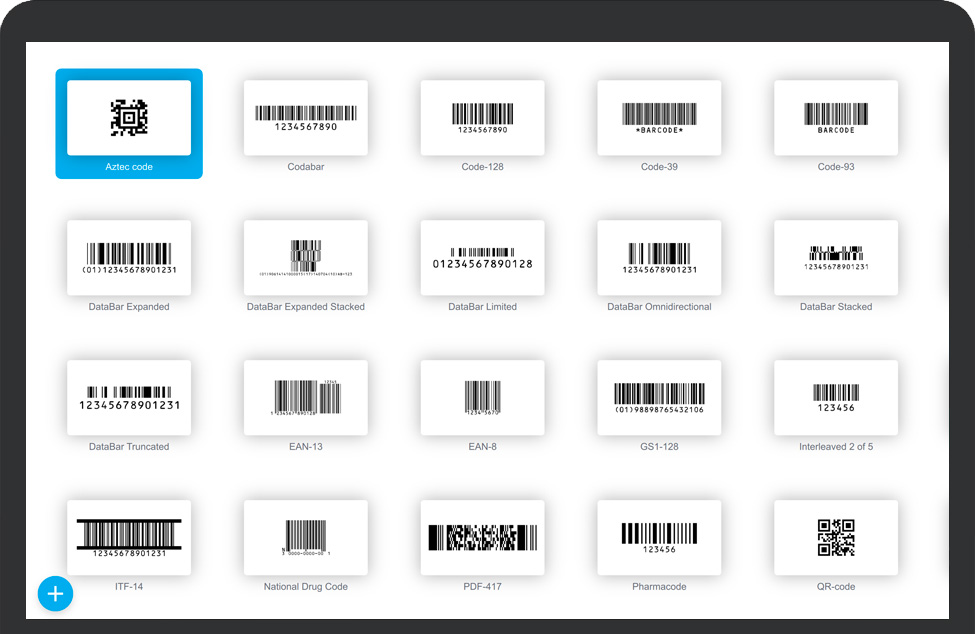Pick the PDF-417 barcode icon
Image resolution: width=975 pixels, height=634 pixels.
(482, 537)
